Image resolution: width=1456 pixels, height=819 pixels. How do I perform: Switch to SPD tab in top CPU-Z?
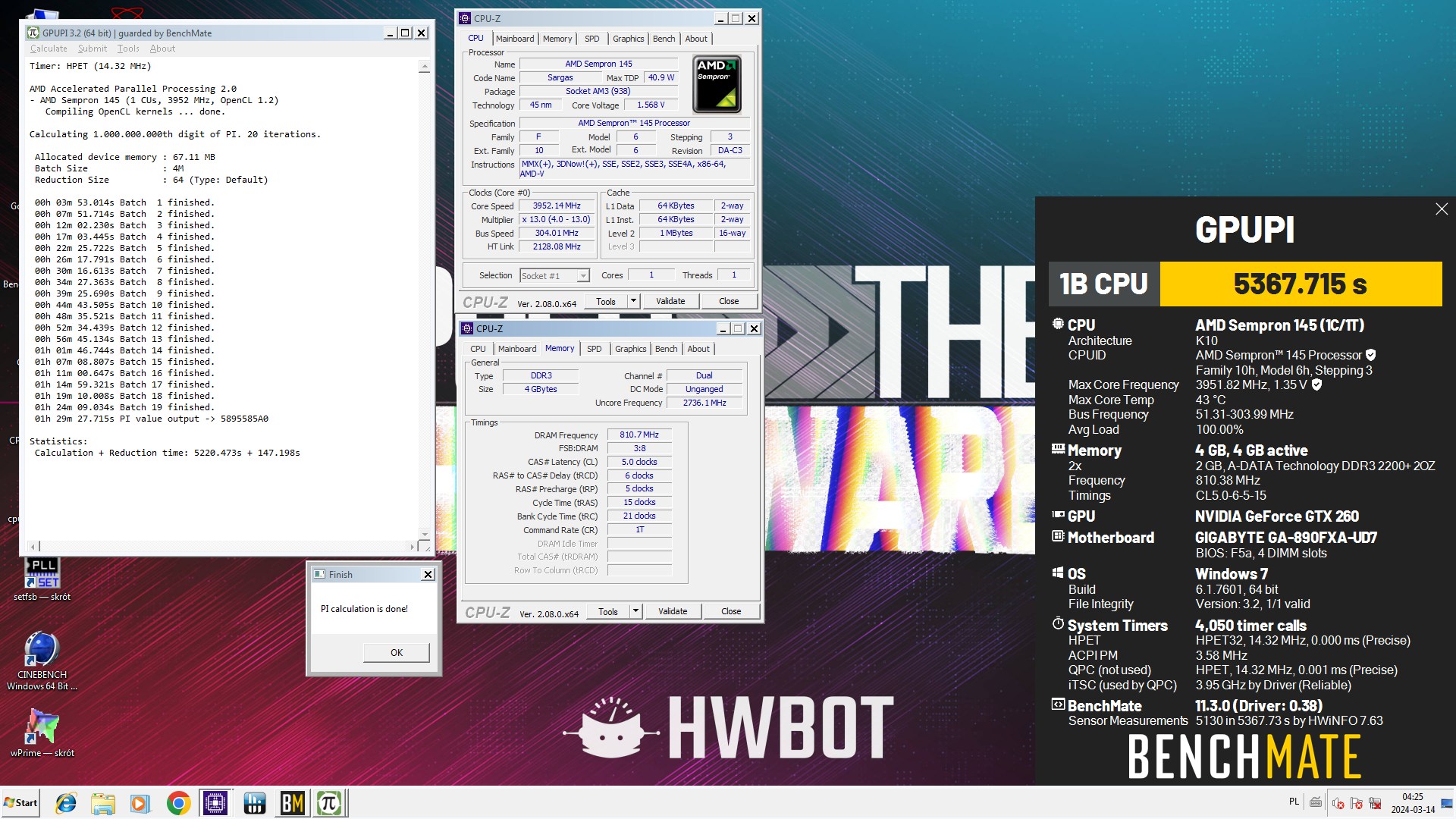592,39
